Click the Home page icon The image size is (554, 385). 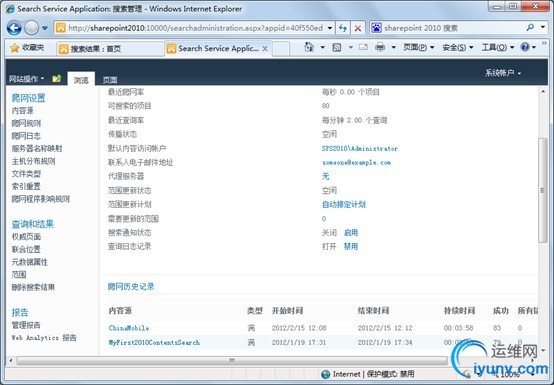point(309,47)
